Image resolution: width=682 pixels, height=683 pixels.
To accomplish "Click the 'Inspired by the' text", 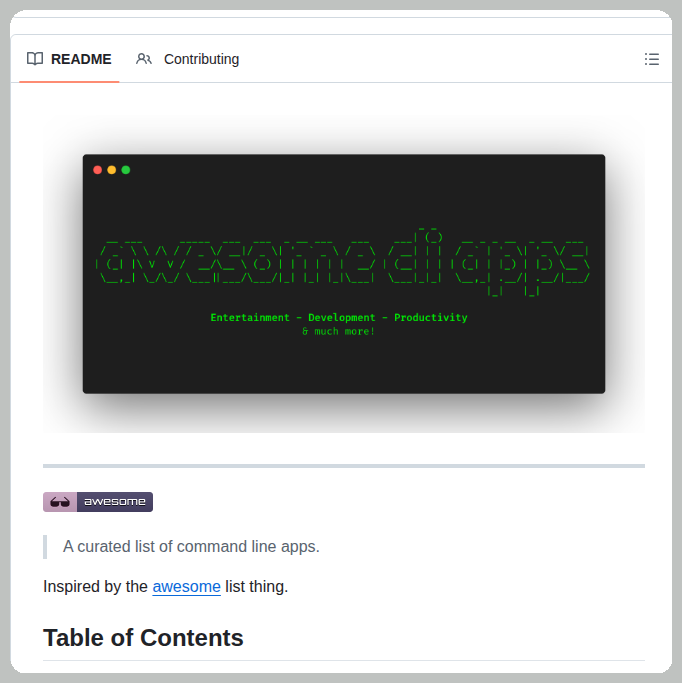I will click(x=95, y=587).
